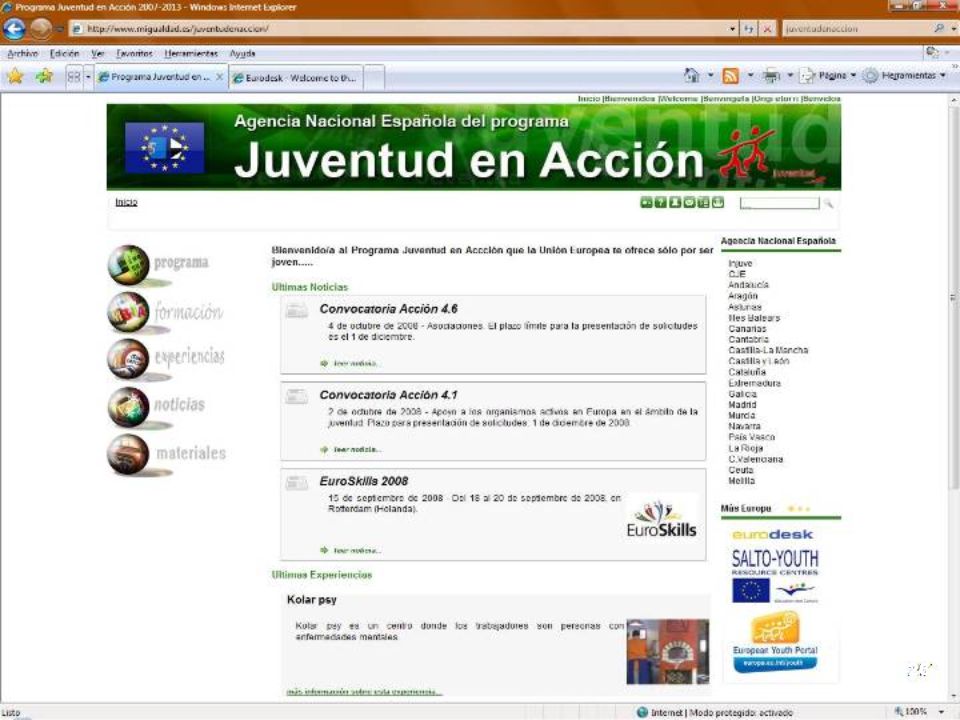The width and height of the screenshot is (960, 720).
Task: Click the last green download icon in the site toolbar
Action: click(718, 203)
